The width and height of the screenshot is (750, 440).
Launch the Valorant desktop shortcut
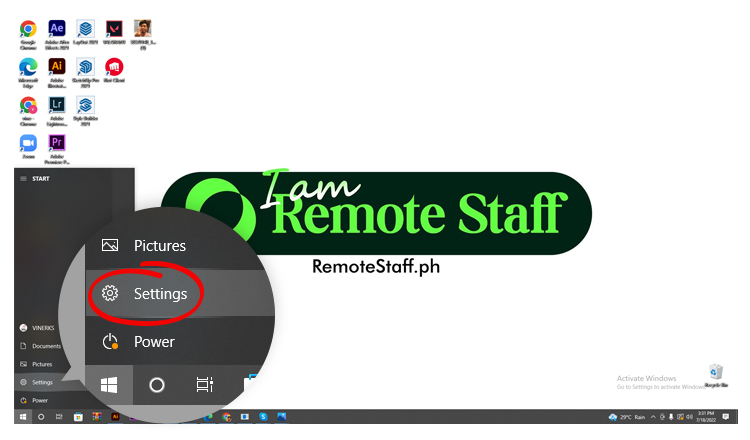(x=114, y=32)
